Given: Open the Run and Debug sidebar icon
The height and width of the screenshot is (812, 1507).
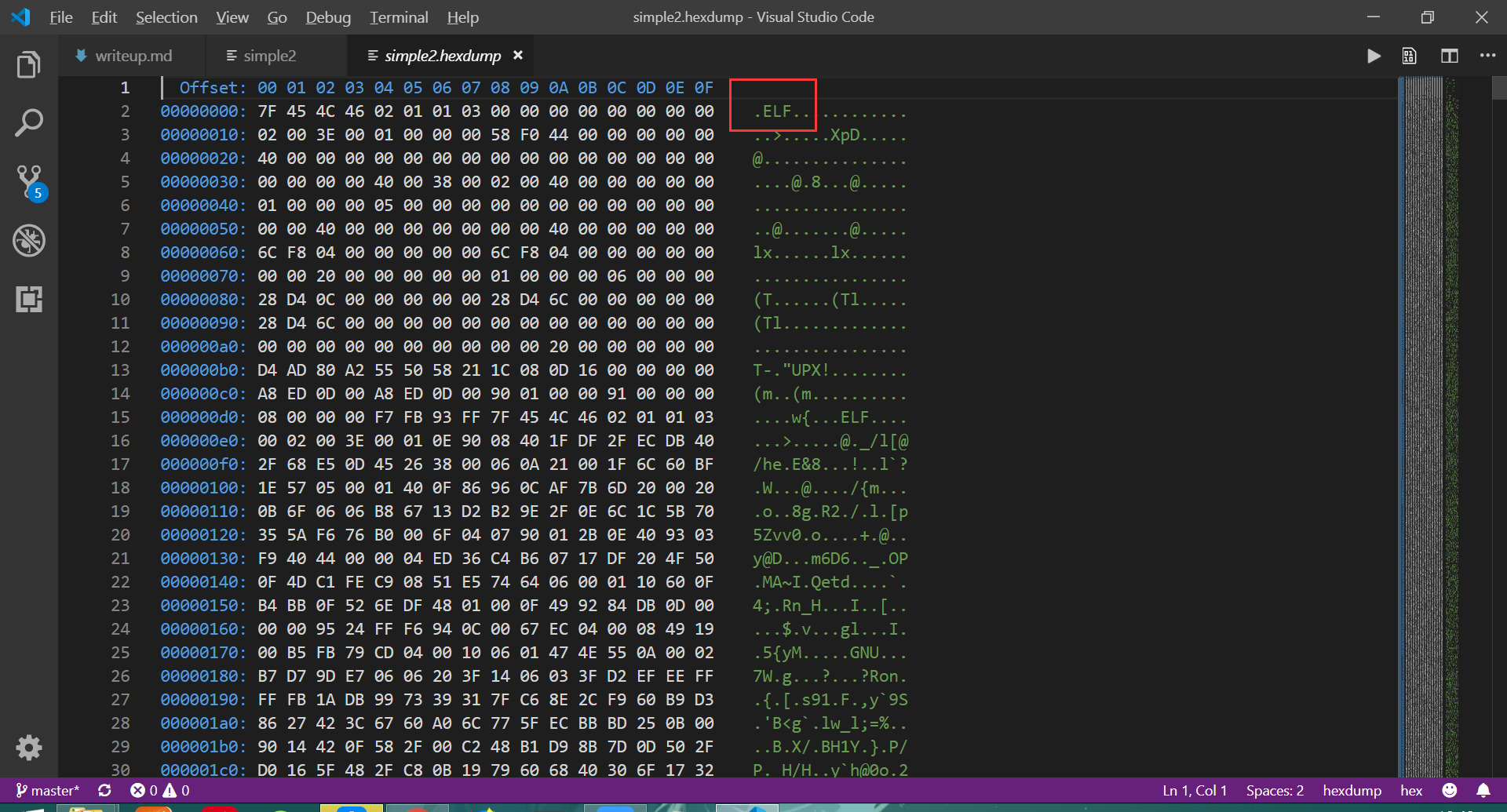Looking at the screenshot, I should (x=29, y=241).
